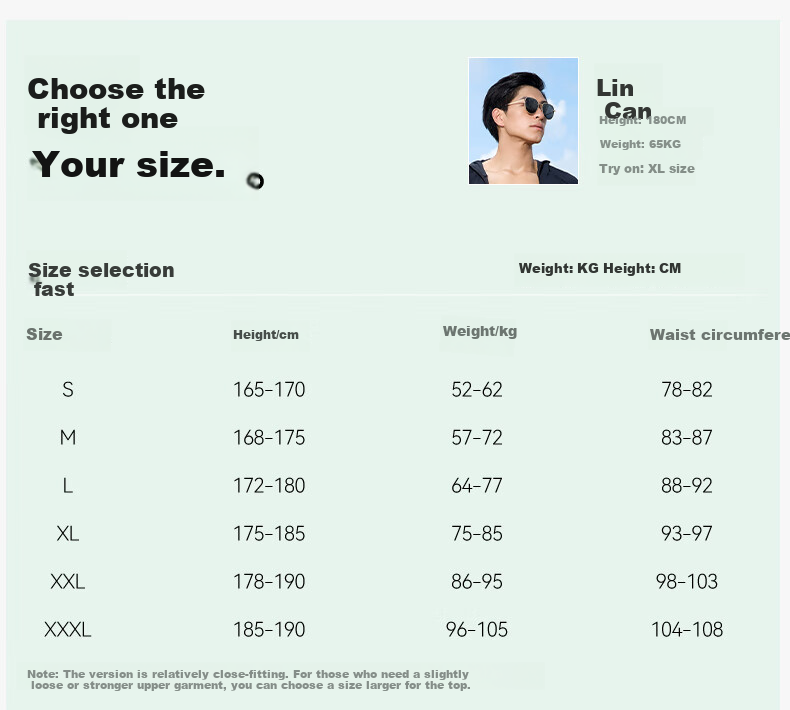Click the 'Size selection fast' heading
The image size is (790, 710).
(101, 279)
